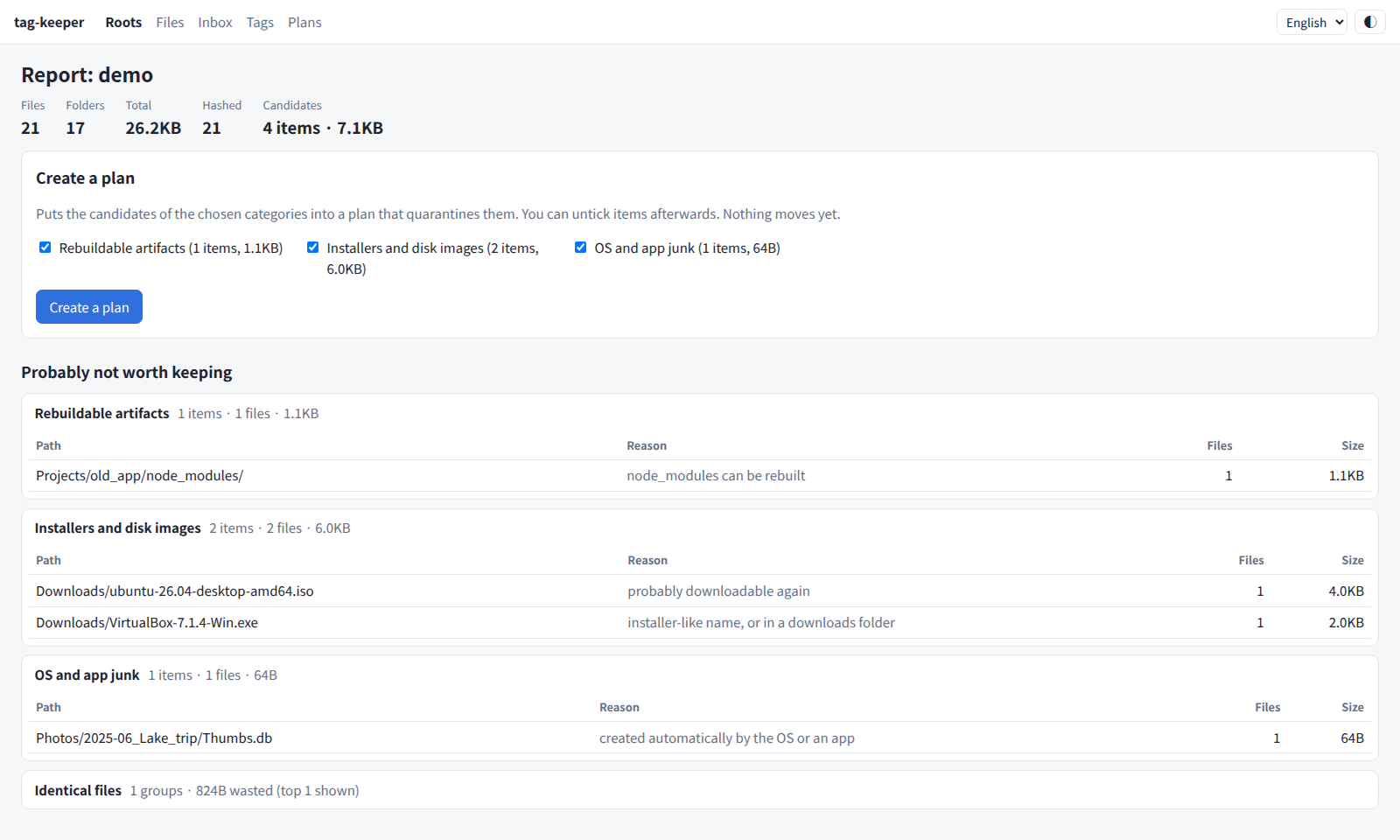The image size is (1400, 840).
Task: Go to the Files nav item
Action: (x=170, y=22)
